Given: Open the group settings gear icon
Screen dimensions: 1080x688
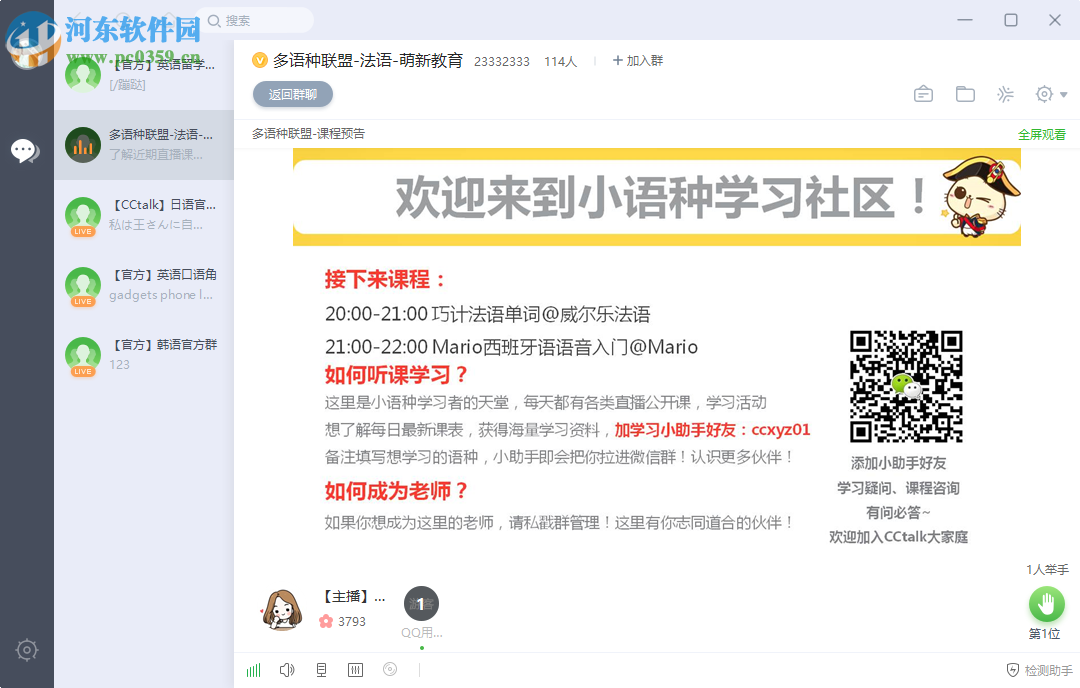Looking at the screenshot, I should [x=1041, y=93].
